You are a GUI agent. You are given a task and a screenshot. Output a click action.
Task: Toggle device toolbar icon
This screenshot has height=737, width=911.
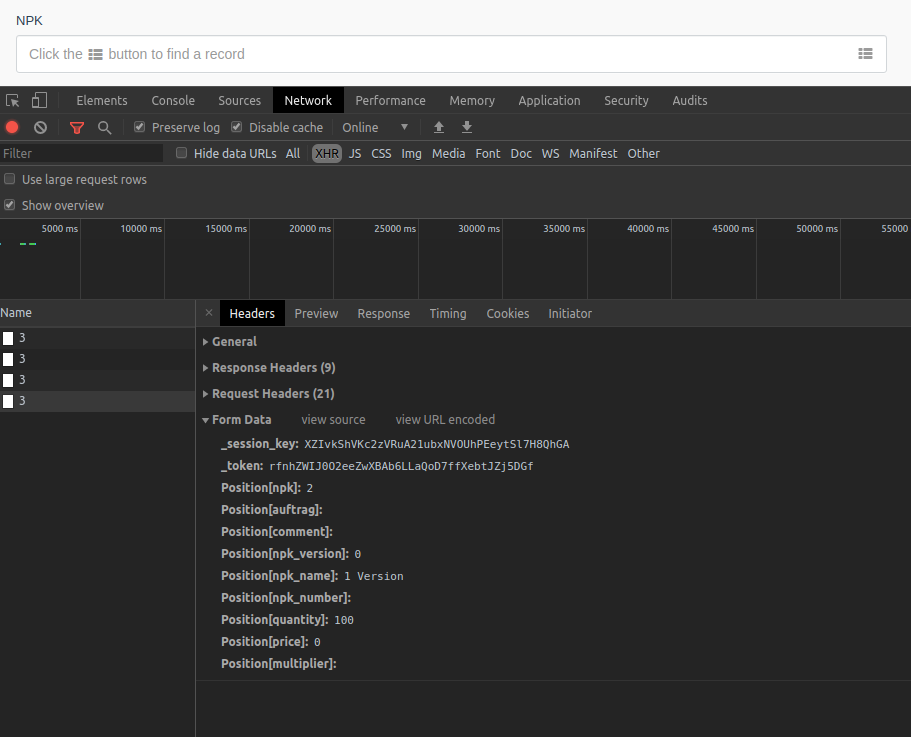click(38, 100)
